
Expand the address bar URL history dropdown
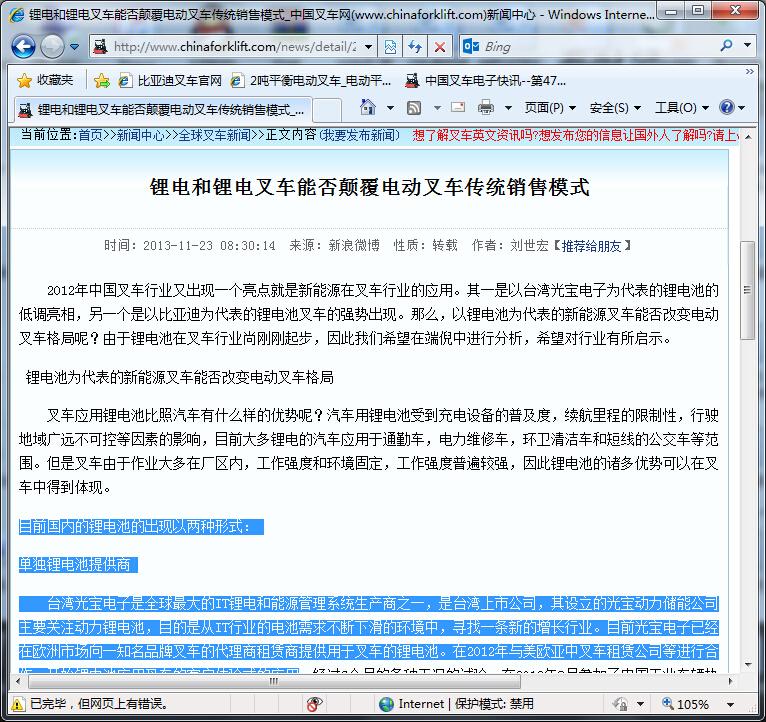pos(368,47)
